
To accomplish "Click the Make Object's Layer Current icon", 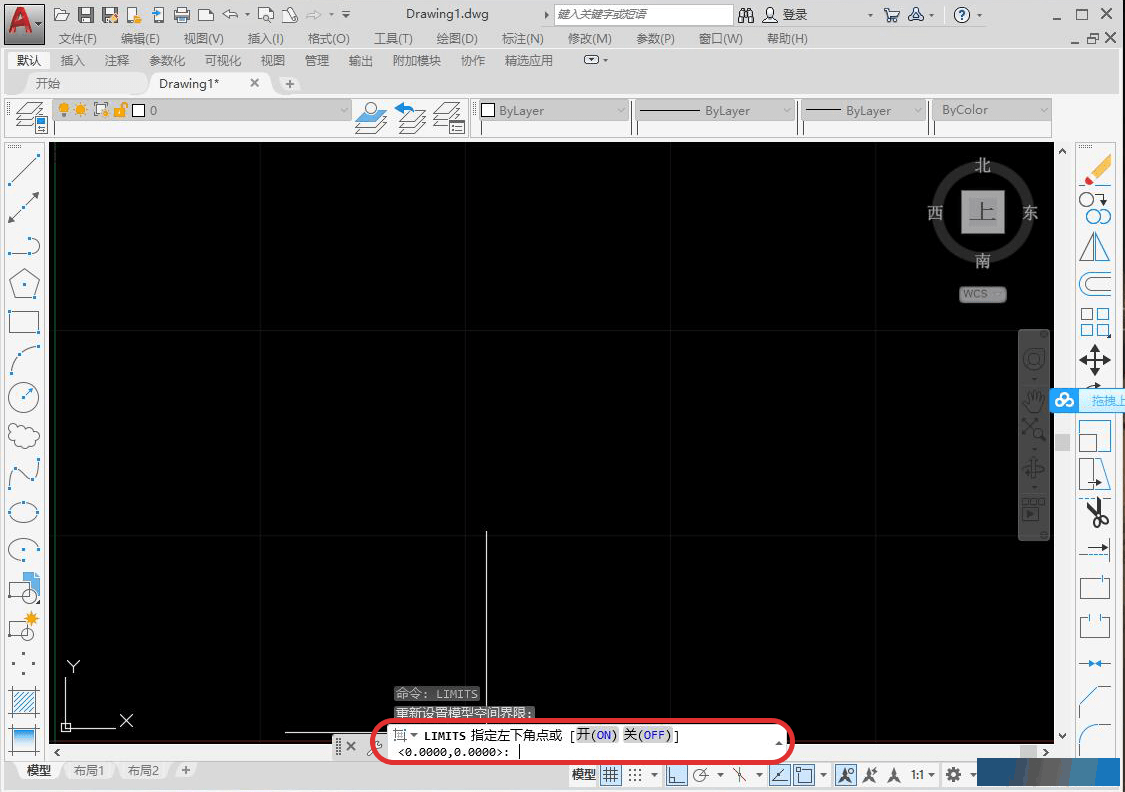I will tap(371, 117).
